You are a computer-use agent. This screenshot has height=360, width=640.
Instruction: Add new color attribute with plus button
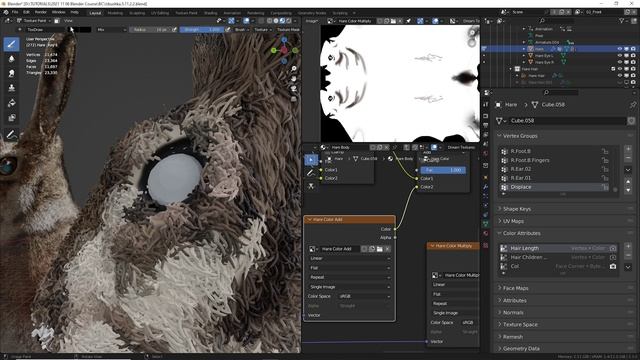pyautogui.click(x=628, y=247)
